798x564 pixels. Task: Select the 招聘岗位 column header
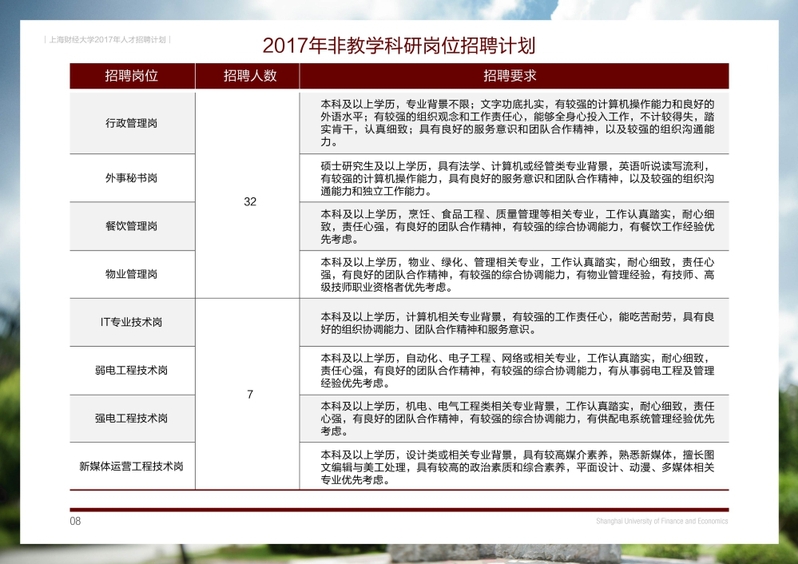click(x=131, y=76)
